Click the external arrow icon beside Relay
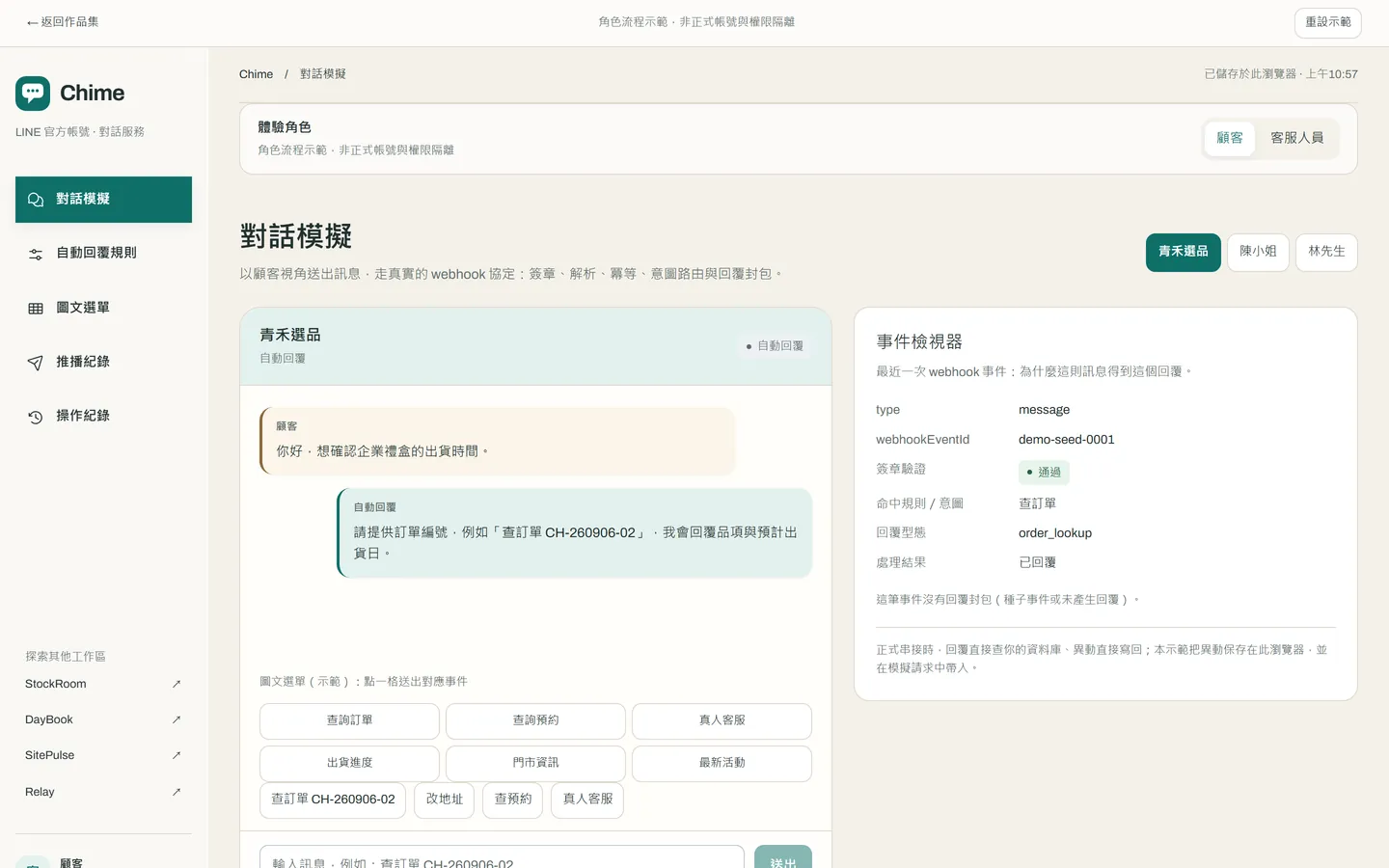Image resolution: width=1389 pixels, height=868 pixels. [x=177, y=792]
